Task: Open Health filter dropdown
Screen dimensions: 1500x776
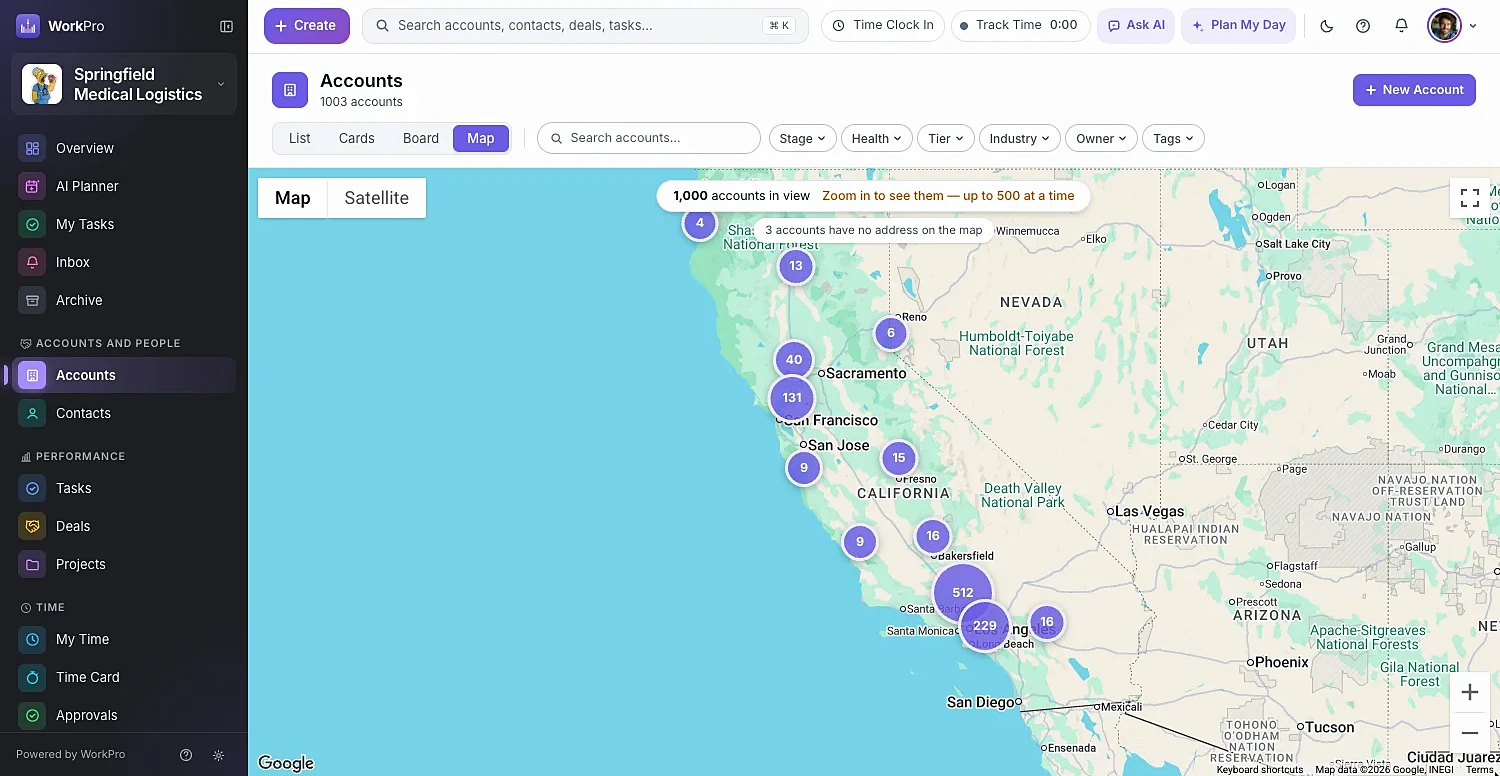Action: [877, 138]
